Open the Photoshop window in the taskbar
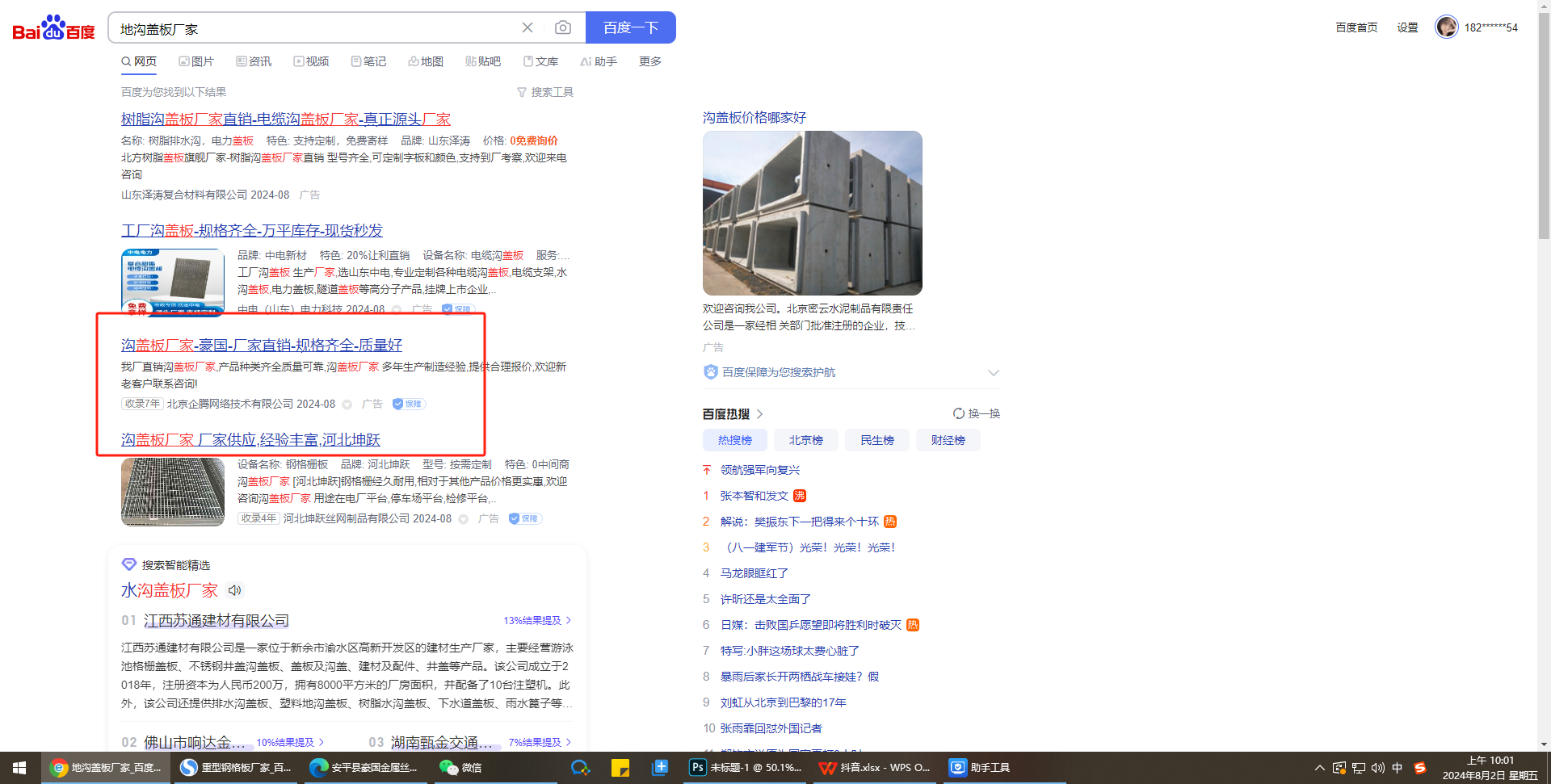1551x784 pixels. coord(746,768)
